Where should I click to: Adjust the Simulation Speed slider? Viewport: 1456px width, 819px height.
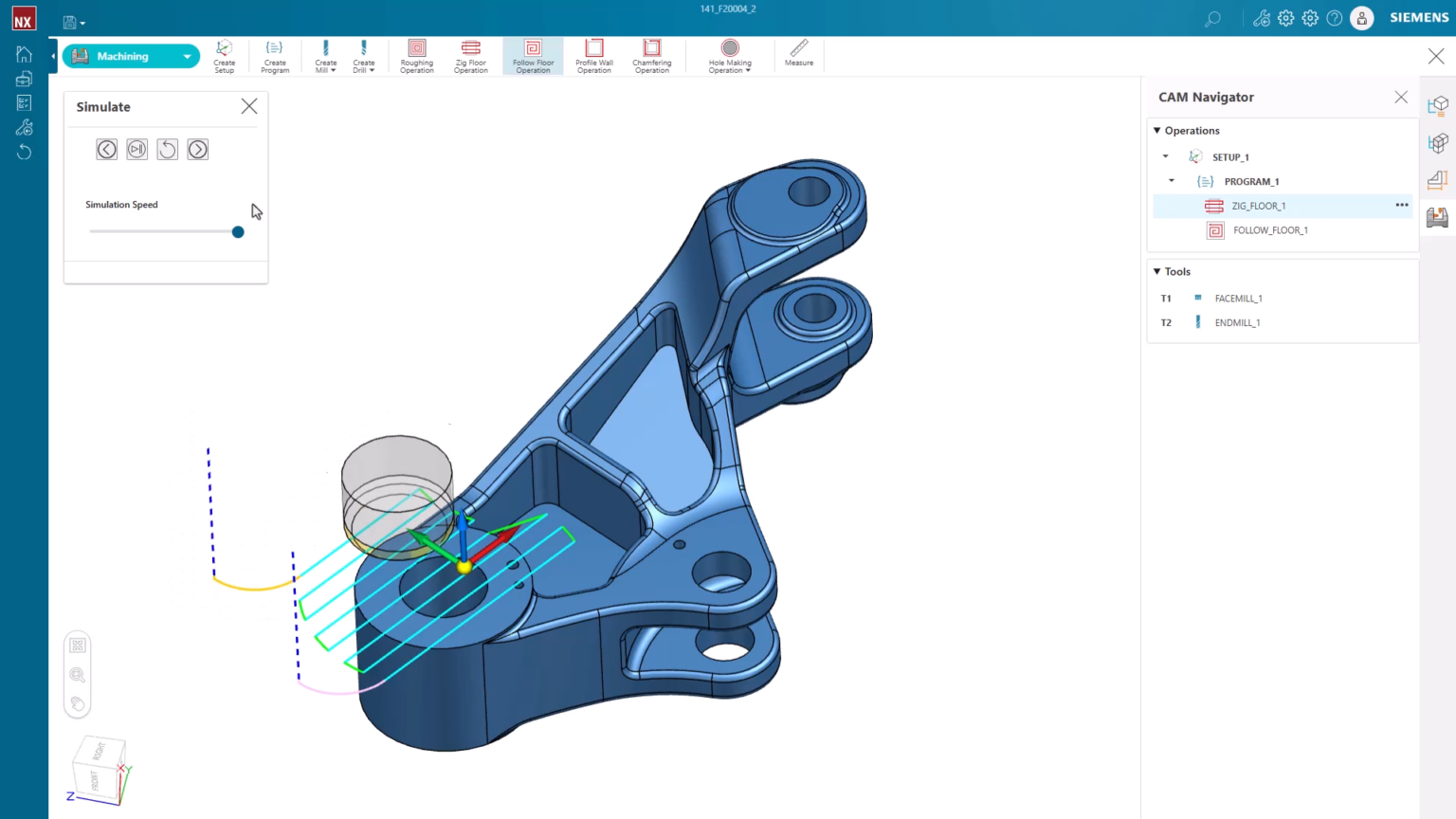tap(237, 231)
